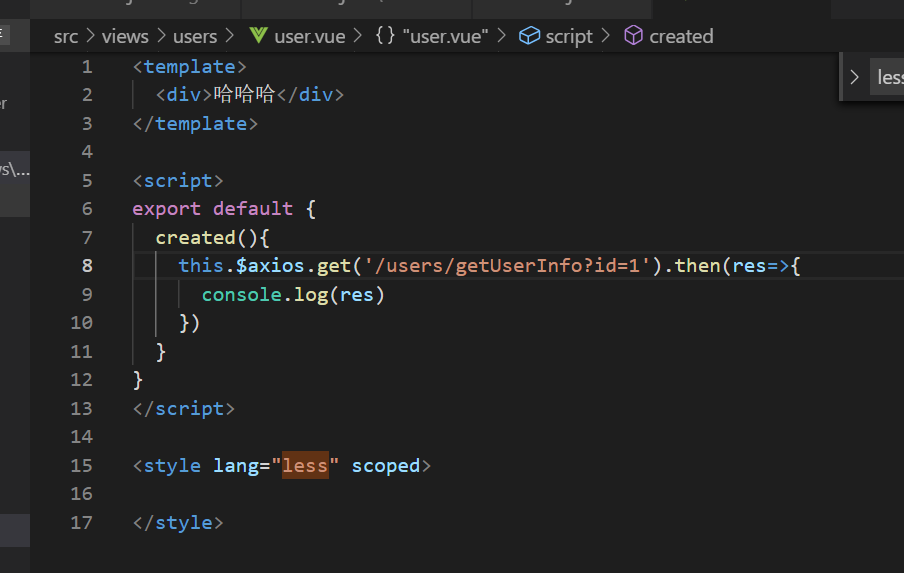Click the curly braces symbol icon in breadcrumb
Viewport: 904px width, 573px height.
[385, 36]
